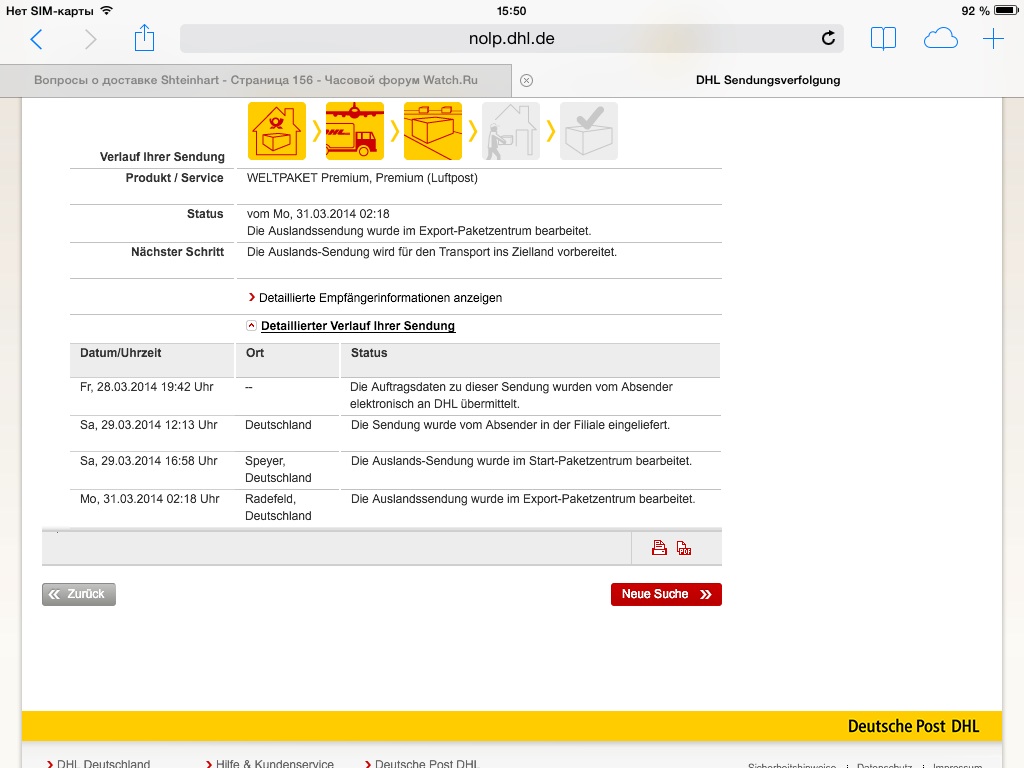The image size is (1024, 768).
Task: Click the greyed delivered checkmark step icon
Action: pyautogui.click(x=588, y=131)
